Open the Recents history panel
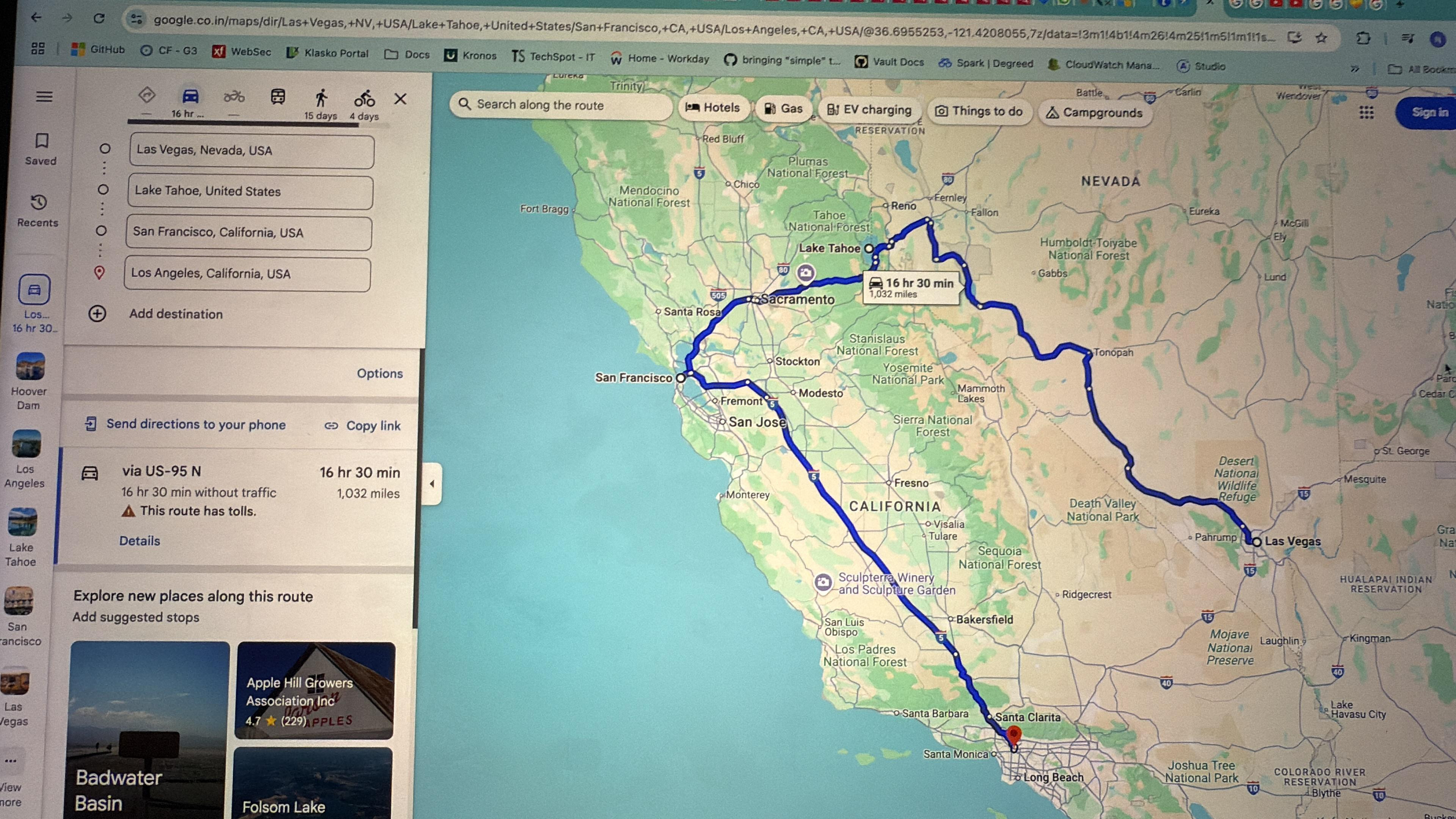This screenshot has width=1456, height=819. point(38,211)
